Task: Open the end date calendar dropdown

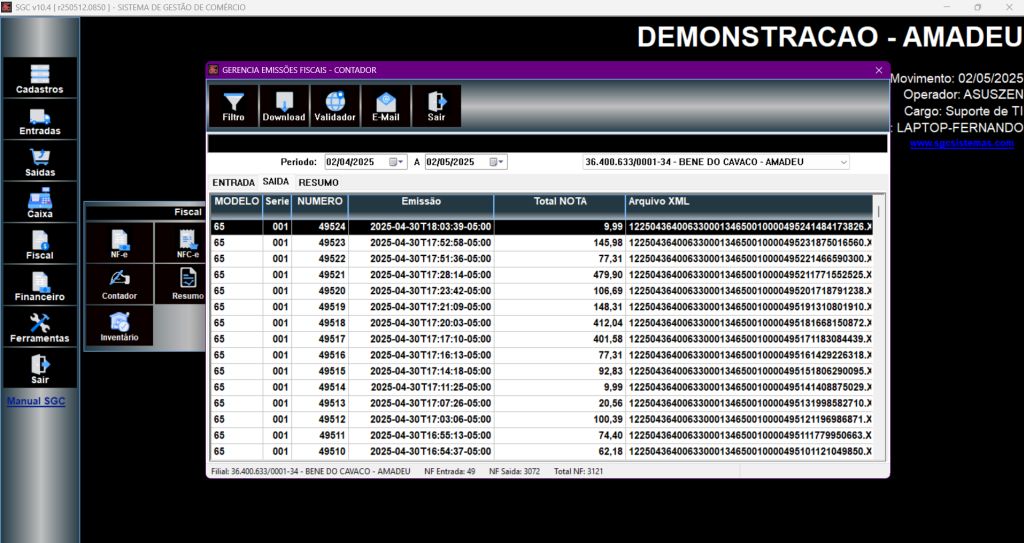Action: tap(497, 162)
